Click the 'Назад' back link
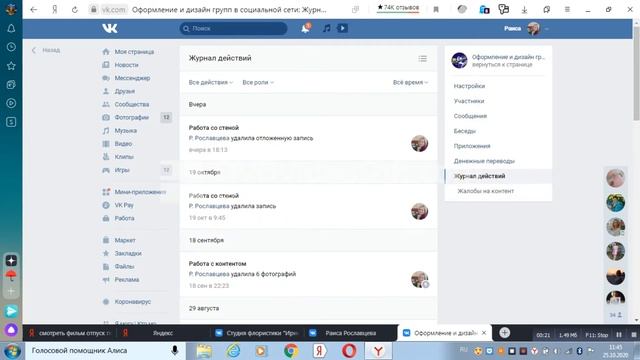The height and width of the screenshot is (360, 640). click(x=46, y=50)
